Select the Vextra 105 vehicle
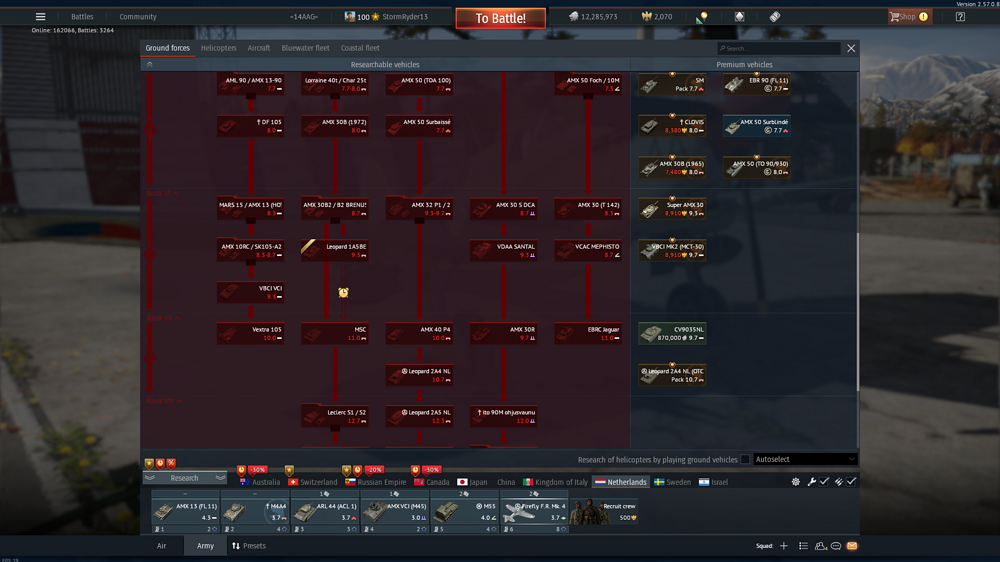 tap(251, 333)
